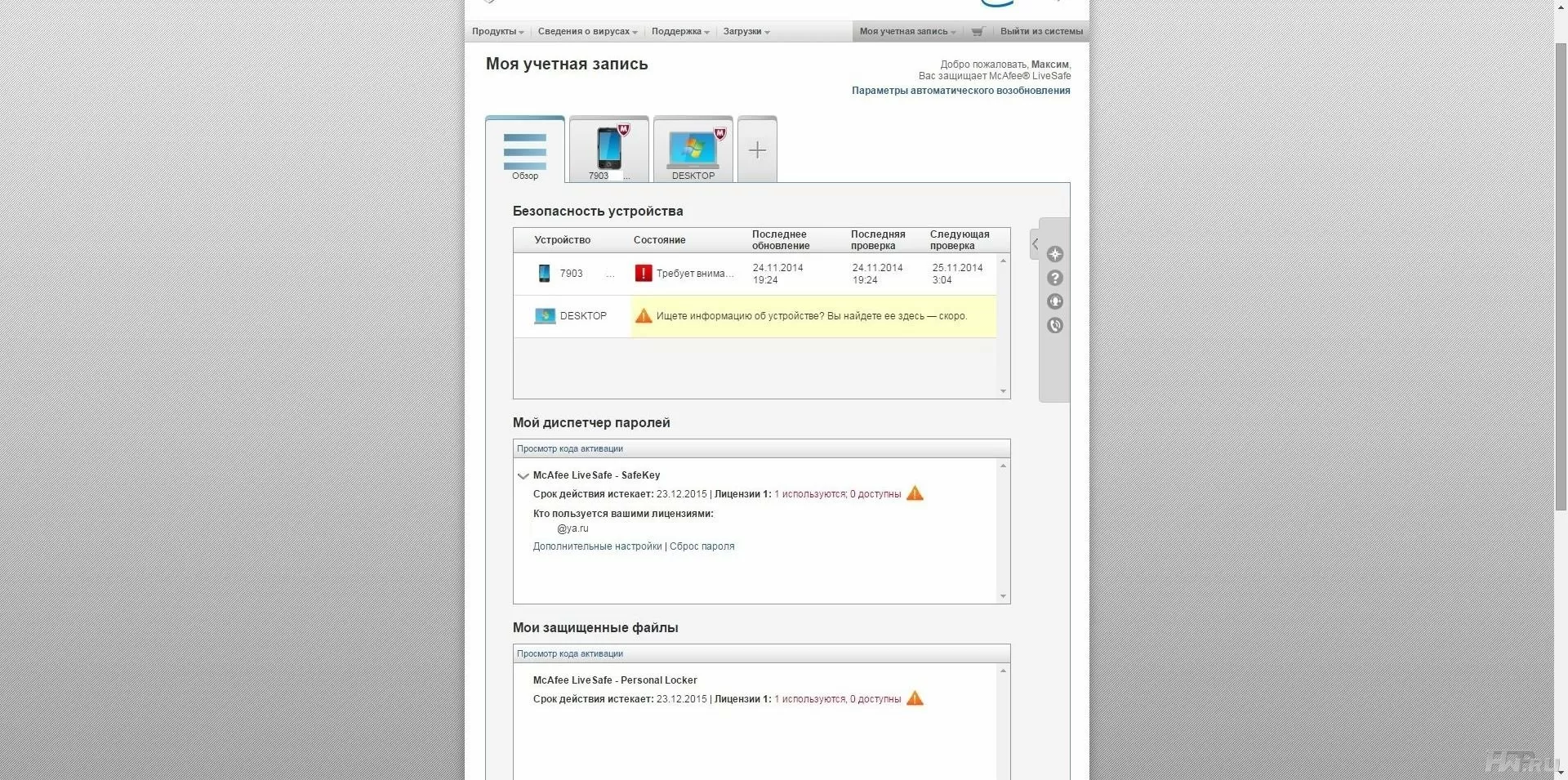The height and width of the screenshot is (780, 1568).
Task: Click Дополнительные настройки link
Action: [x=597, y=546]
